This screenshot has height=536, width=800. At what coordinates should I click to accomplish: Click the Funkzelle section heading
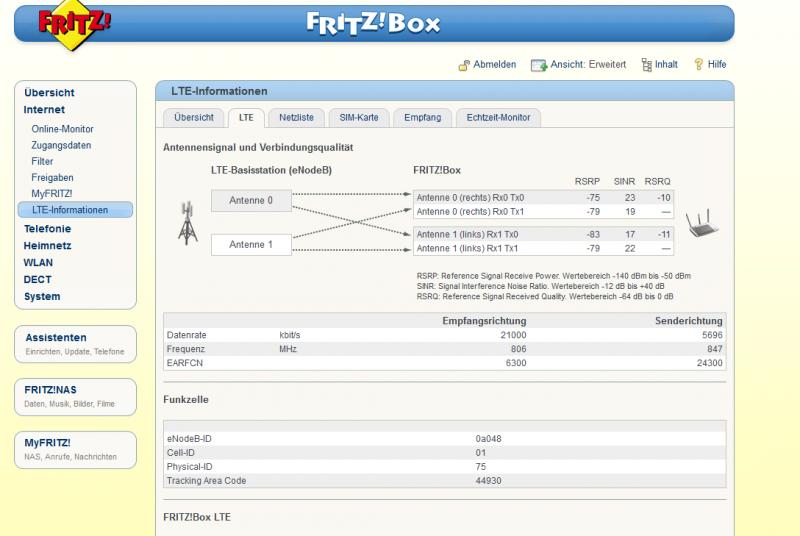[186, 399]
